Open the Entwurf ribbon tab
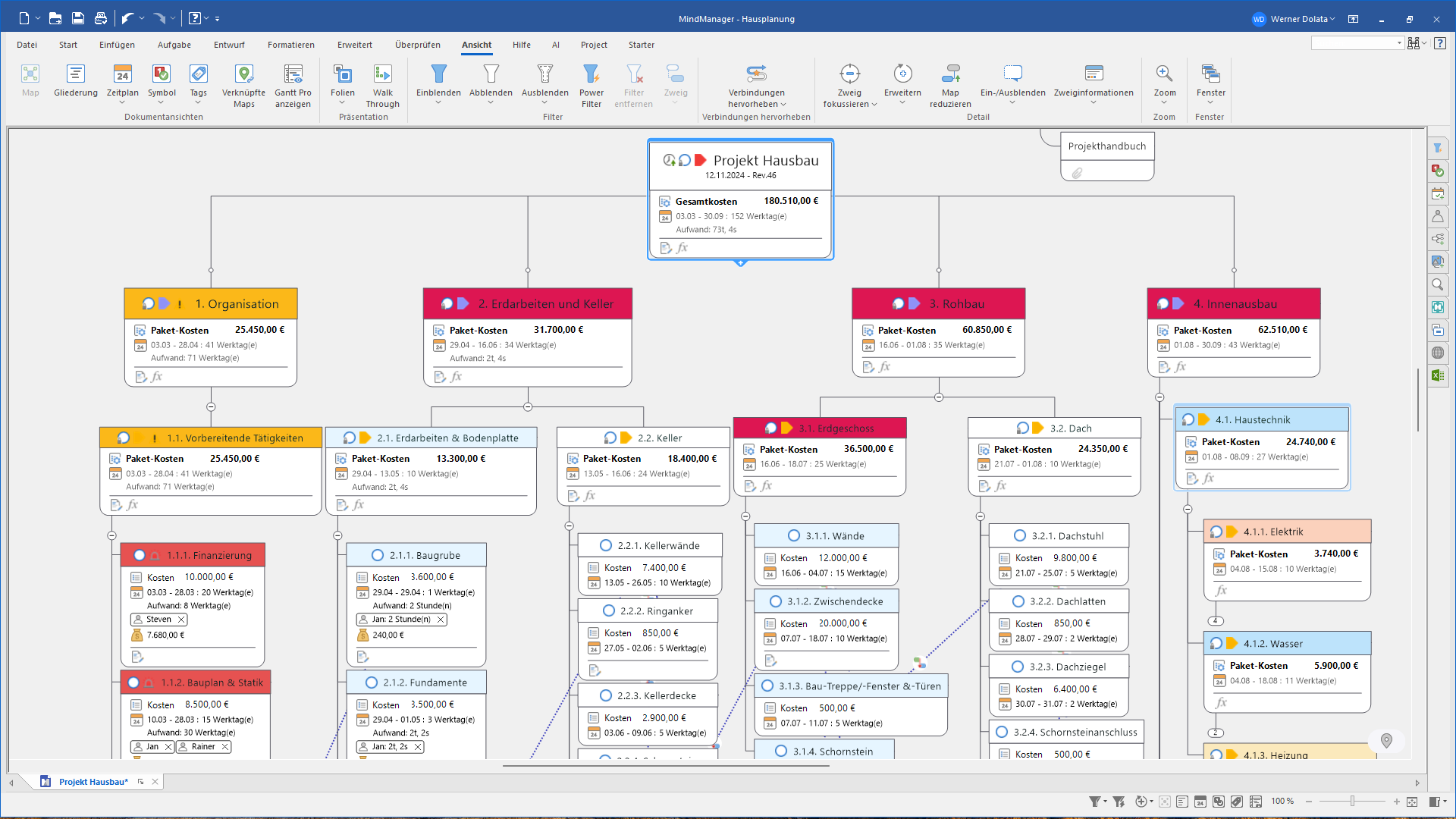1456x819 pixels. 229,45
